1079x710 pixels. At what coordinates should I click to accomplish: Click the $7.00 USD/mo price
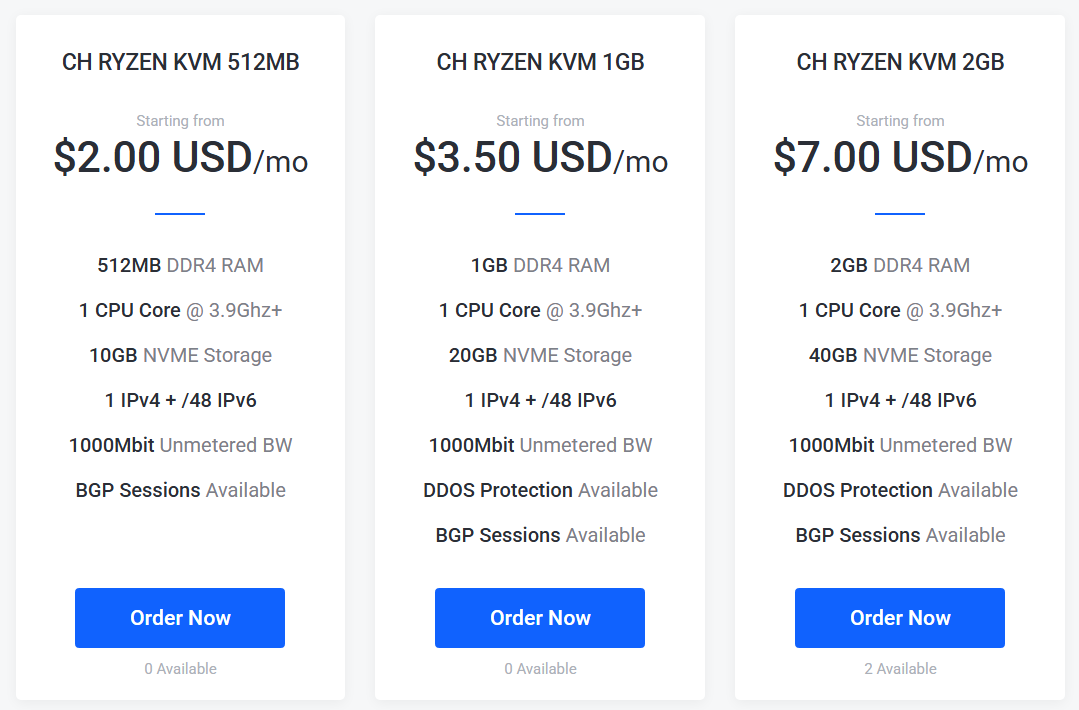point(900,158)
